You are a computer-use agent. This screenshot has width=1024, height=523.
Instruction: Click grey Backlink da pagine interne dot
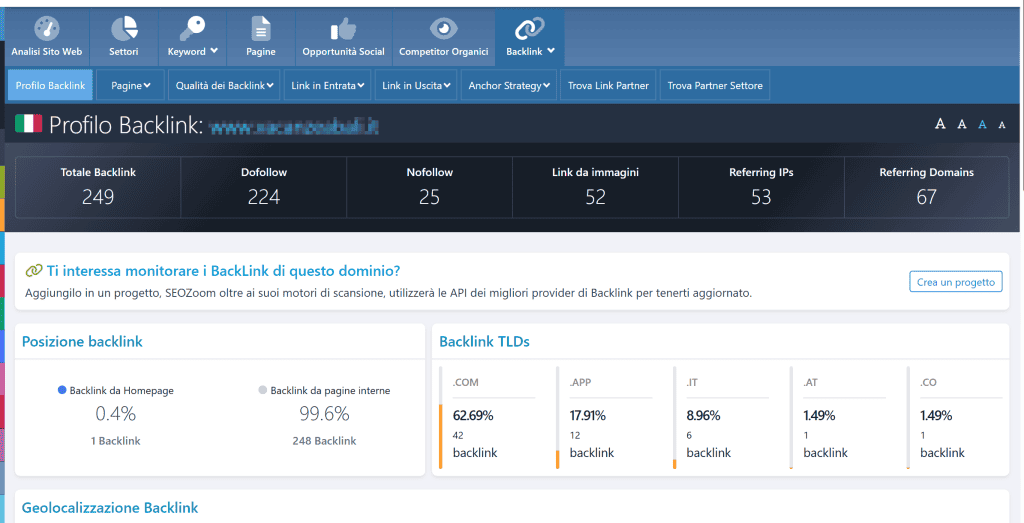pyautogui.click(x=263, y=390)
